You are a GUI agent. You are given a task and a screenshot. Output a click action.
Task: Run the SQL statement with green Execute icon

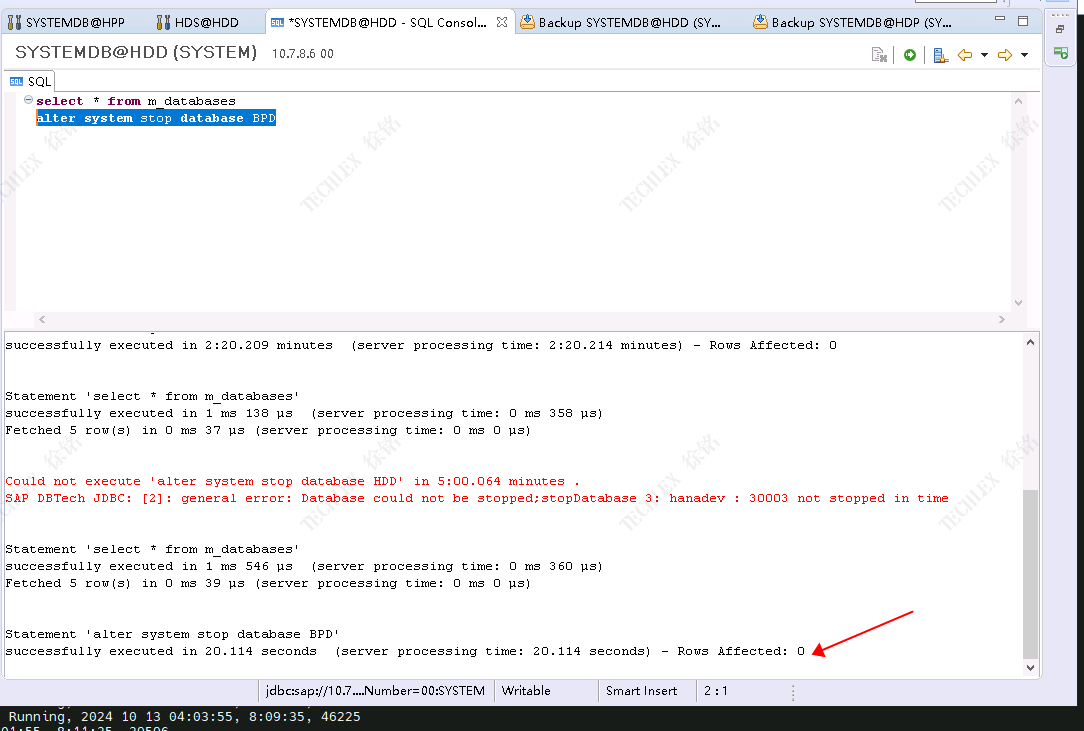(x=909, y=55)
